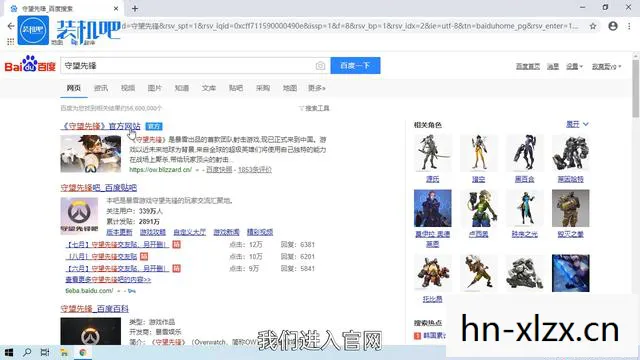Click the 百度首页 link at top right
Viewport: 640px width, 360px height.
coord(528,67)
